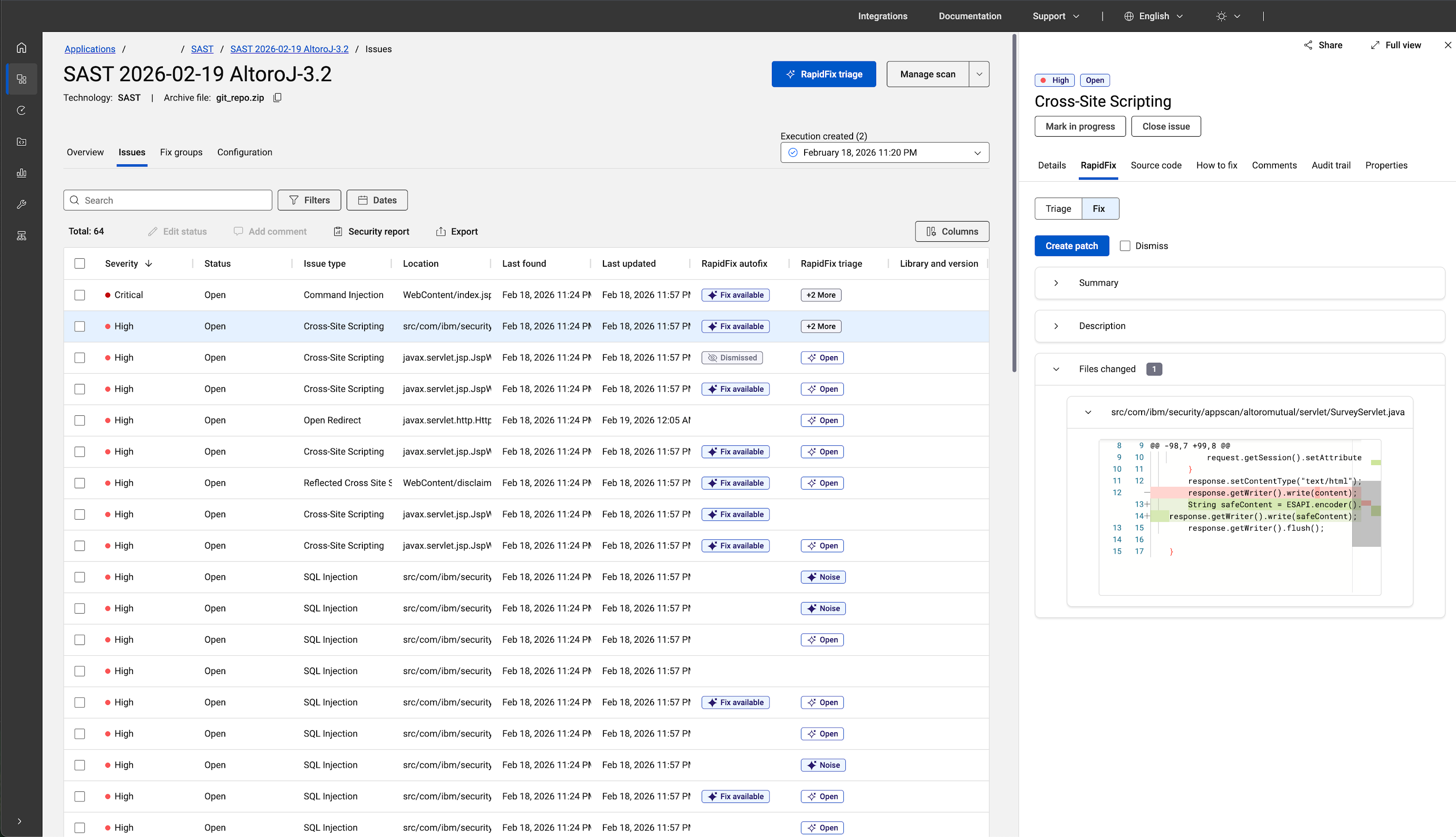Open Full view of issue panel

pyautogui.click(x=1396, y=45)
